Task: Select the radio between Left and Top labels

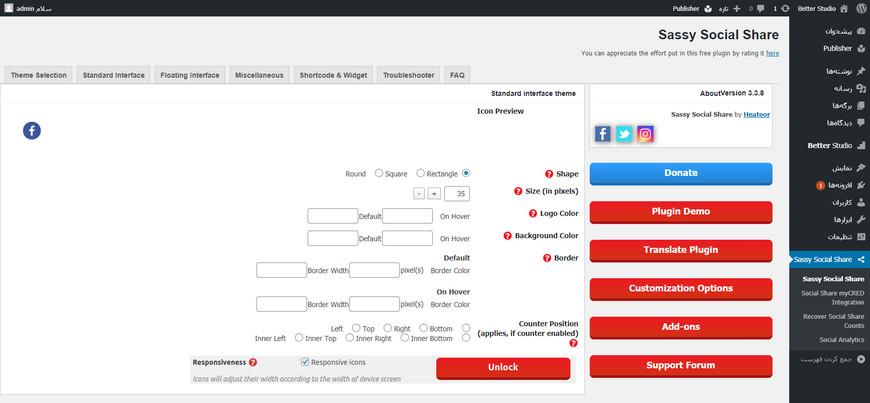Action: tap(356, 328)
